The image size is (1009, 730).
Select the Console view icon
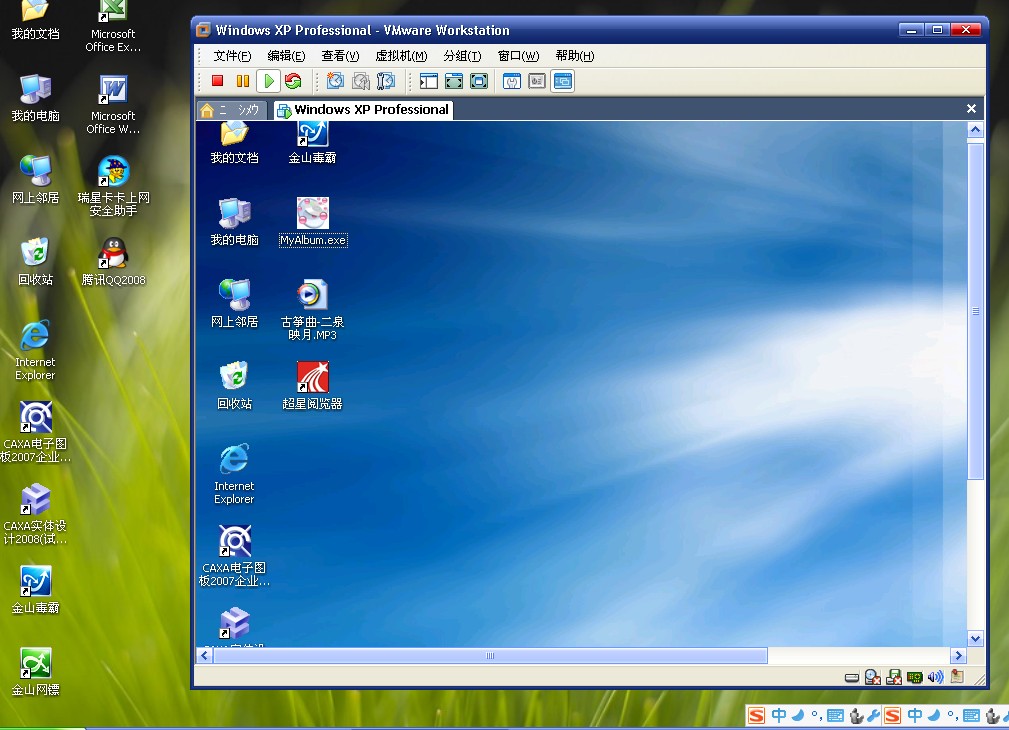(562, 81)
